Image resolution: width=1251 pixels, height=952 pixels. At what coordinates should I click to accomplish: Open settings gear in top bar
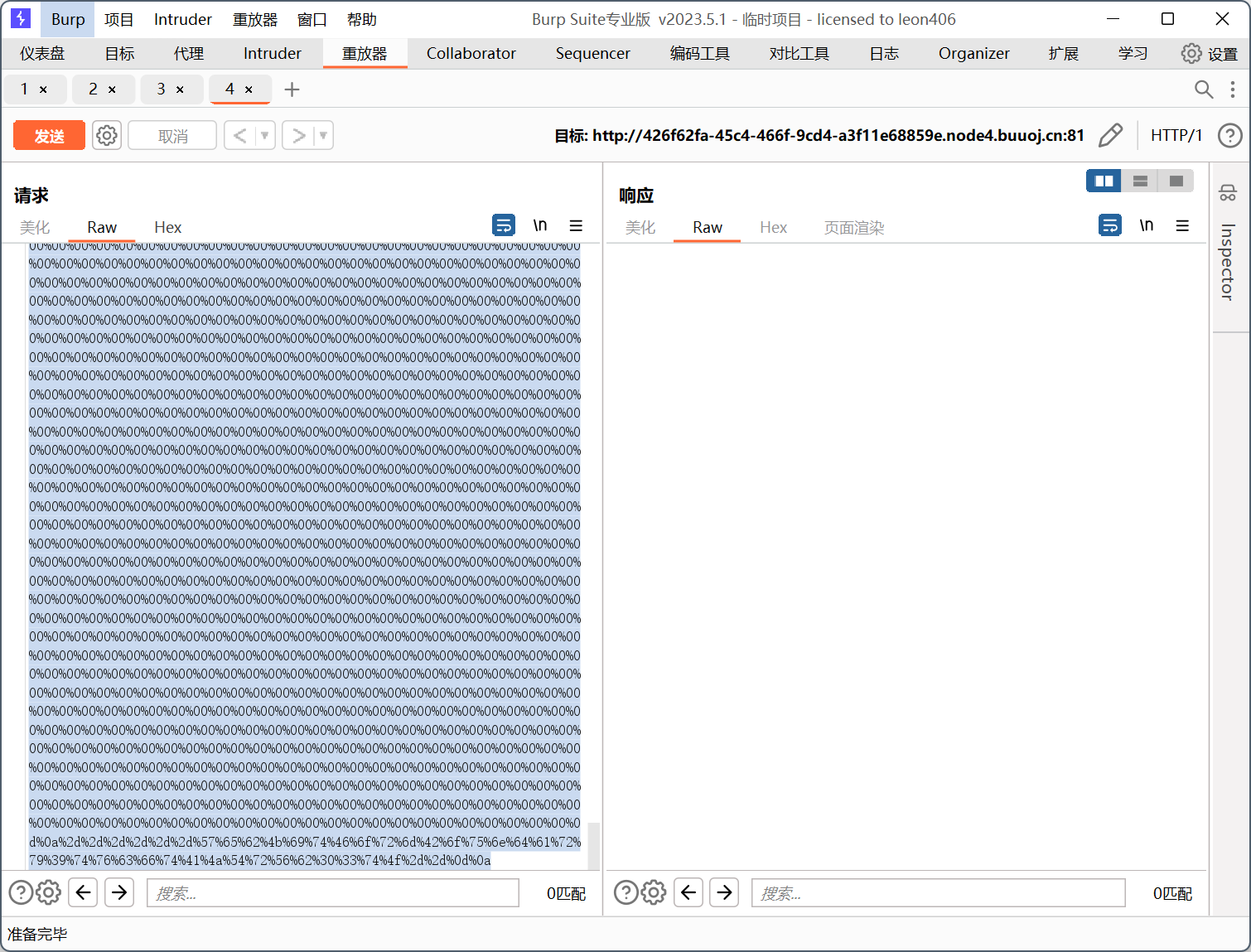pos(1191,53)
